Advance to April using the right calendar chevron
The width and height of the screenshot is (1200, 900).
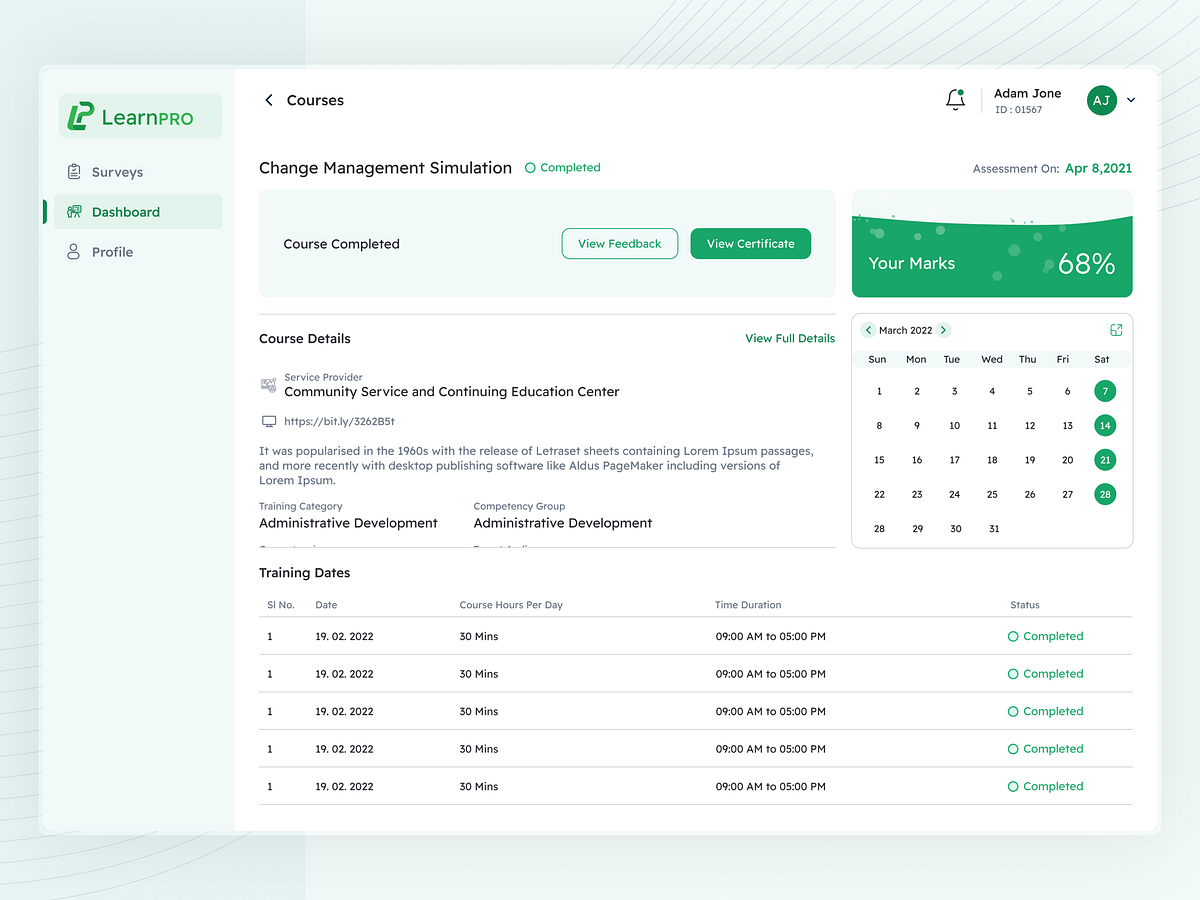[x=942, y=330]
